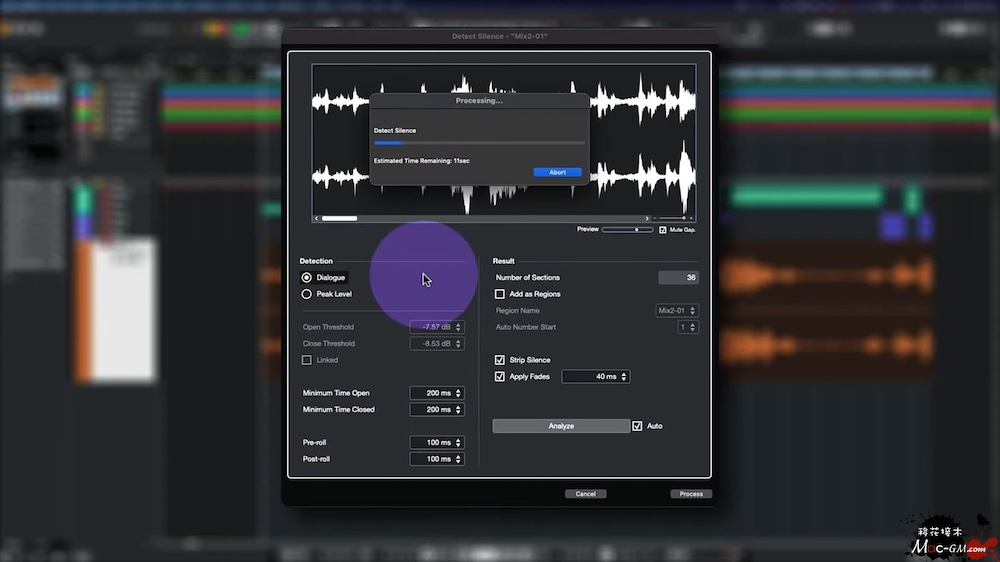Click the Preview volume slider
1000x562 pixels.
click(x=627, y=230)
